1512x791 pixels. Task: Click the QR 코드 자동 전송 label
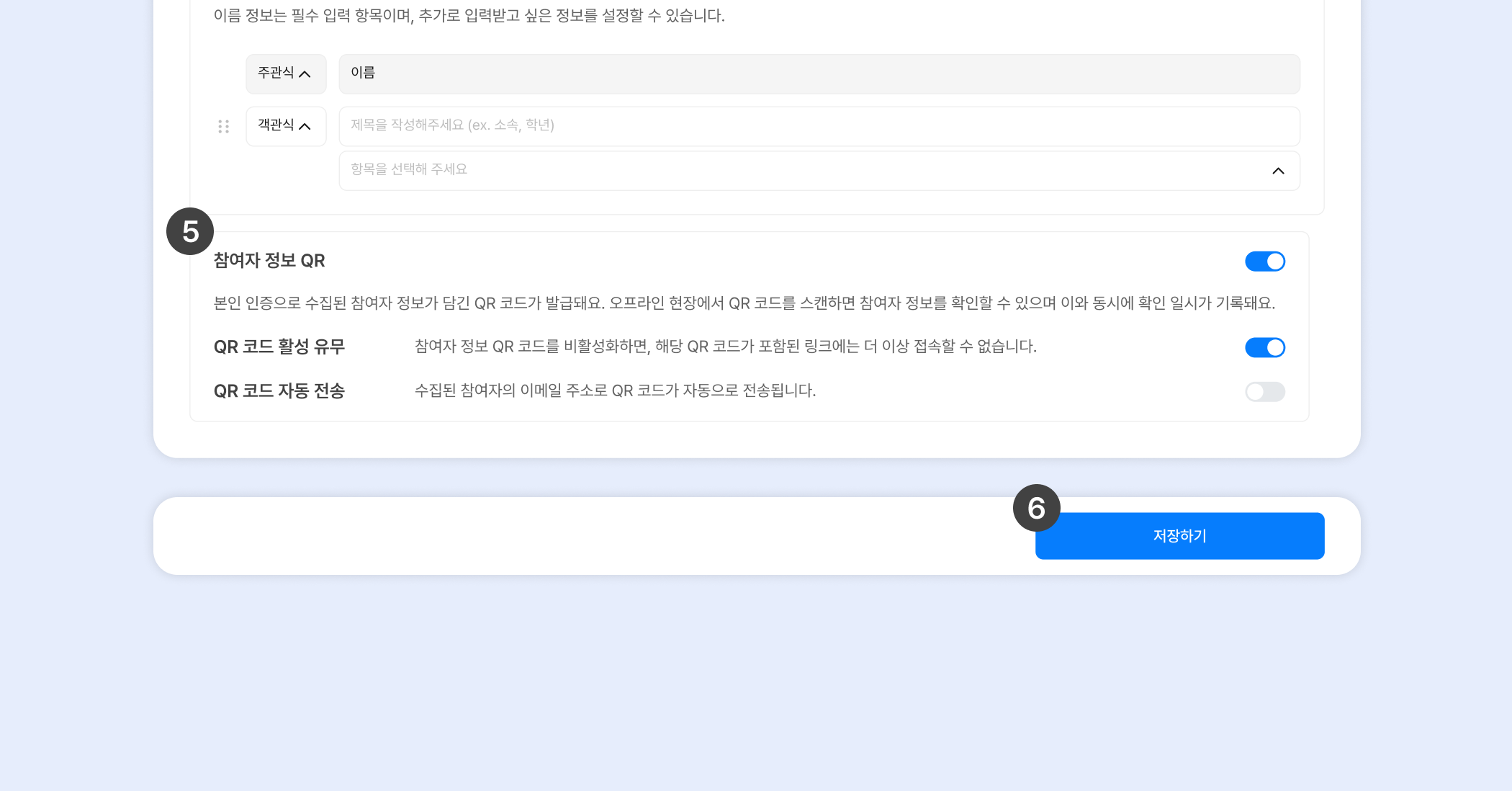tap(279, 391)
